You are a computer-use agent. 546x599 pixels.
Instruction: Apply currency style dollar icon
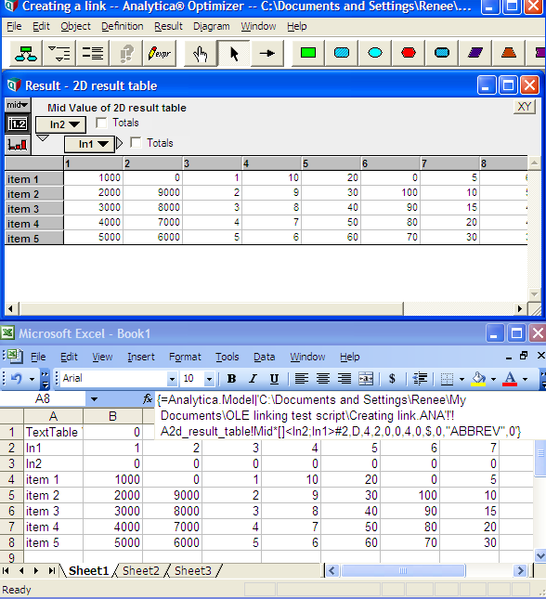click(x=392, y=379)
